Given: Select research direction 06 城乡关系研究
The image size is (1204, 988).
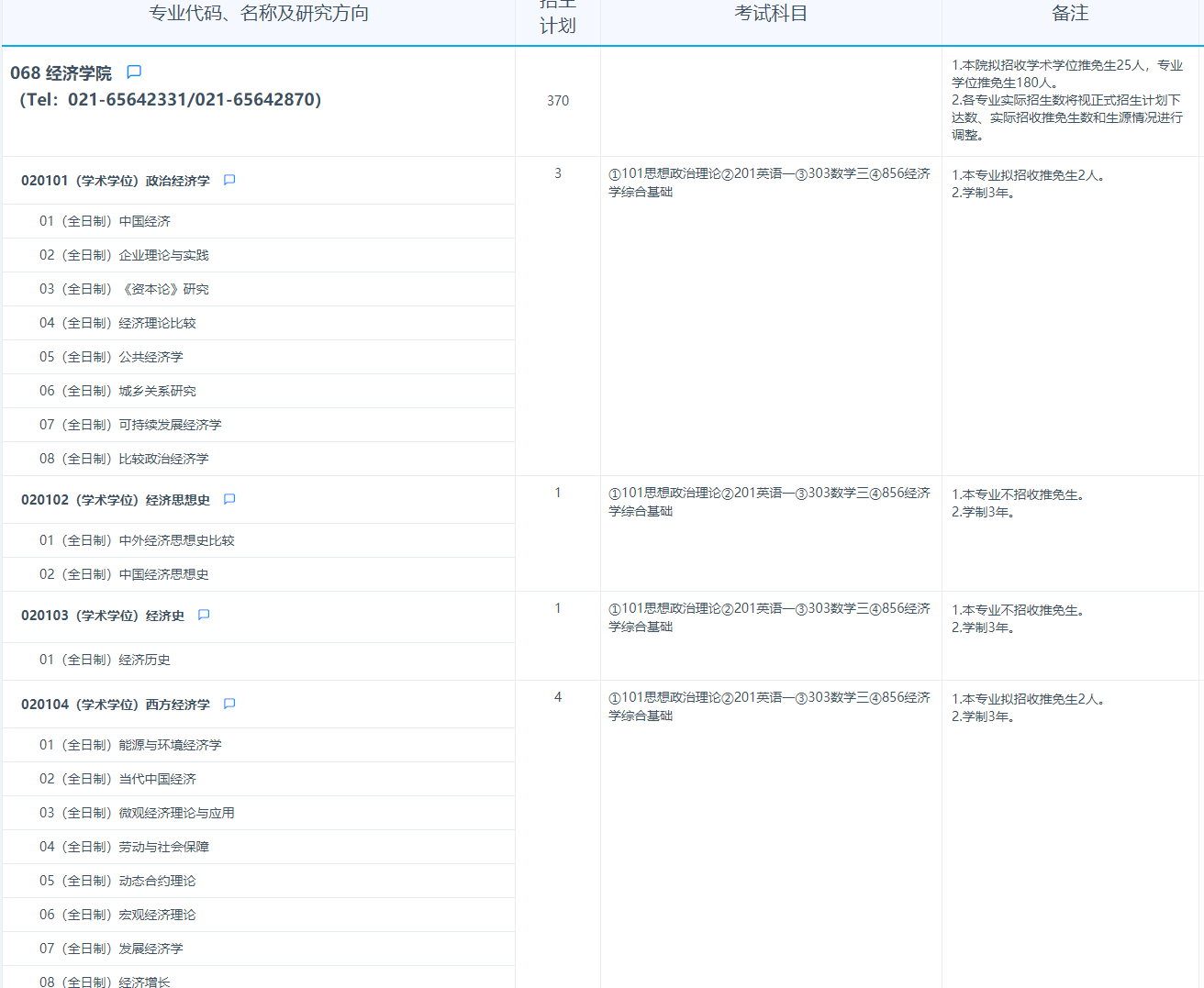Looking at the screenshot, I should click(x=117, y=391).
